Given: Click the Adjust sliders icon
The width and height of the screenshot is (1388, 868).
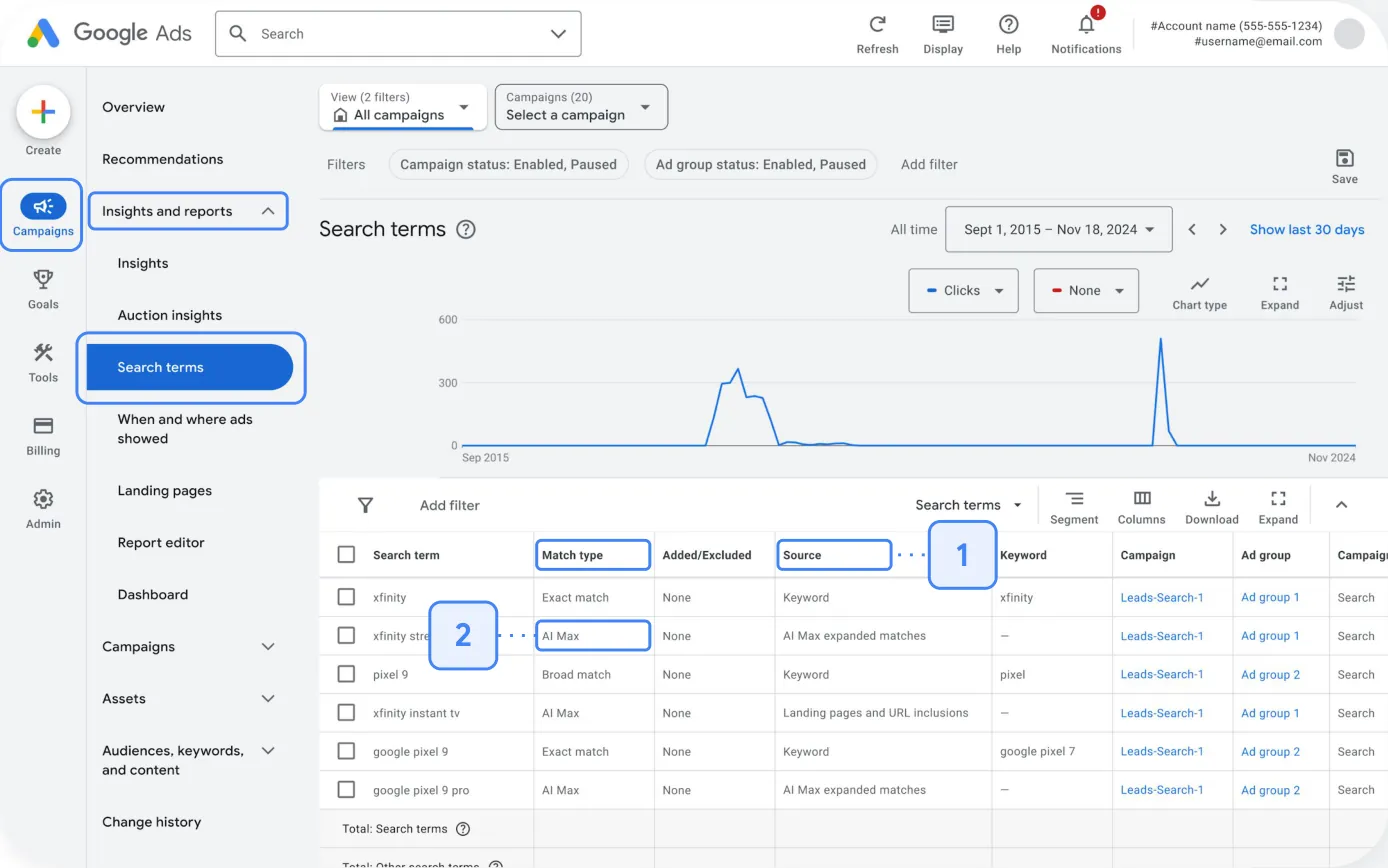Looking at the screenshot, I should [x=1346, y=284].
